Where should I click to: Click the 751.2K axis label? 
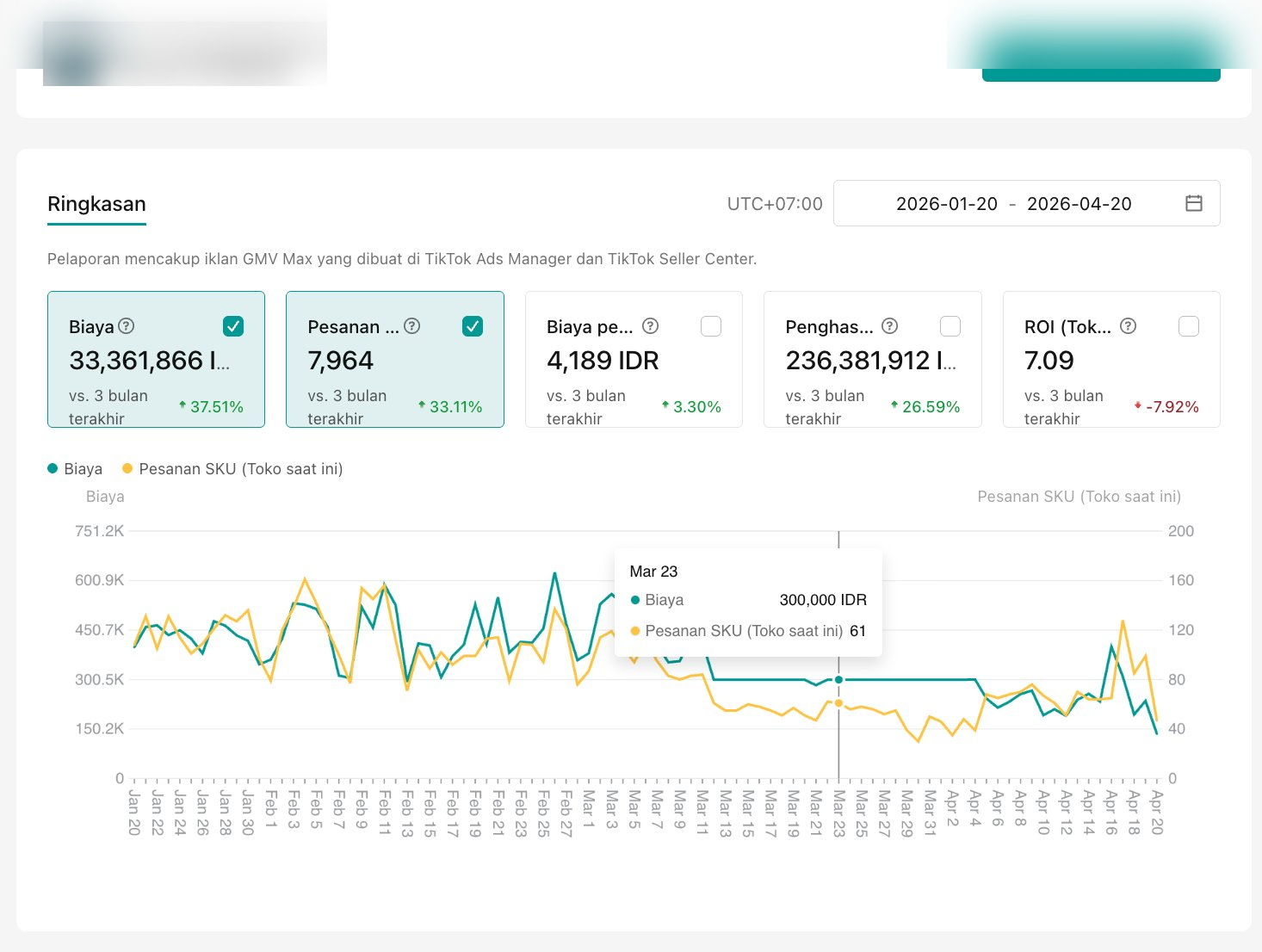pos(99,531)
